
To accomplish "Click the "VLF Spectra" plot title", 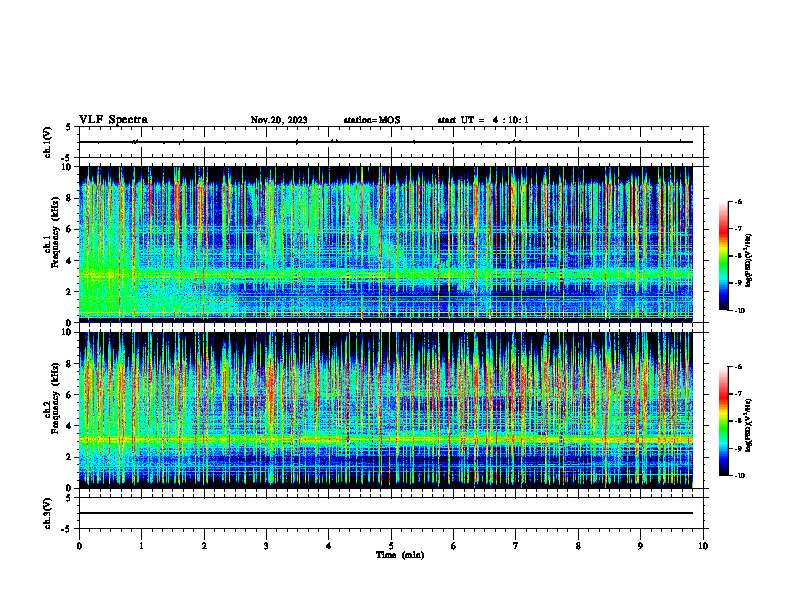I will point(113,120).
